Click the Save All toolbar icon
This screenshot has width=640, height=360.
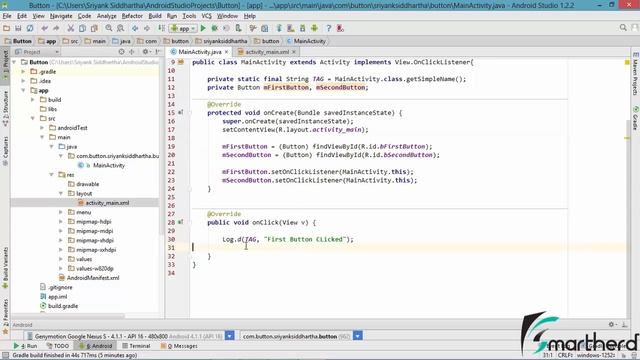(x=18, y=28)
